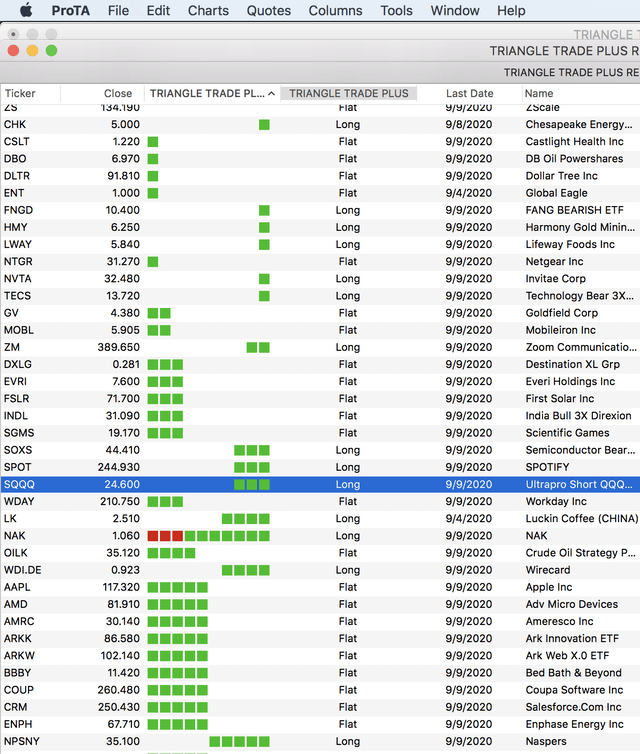The width and height of the screenshot is (640, 754).
Task: Open the ProTA application menu
Action: [71, 11]
